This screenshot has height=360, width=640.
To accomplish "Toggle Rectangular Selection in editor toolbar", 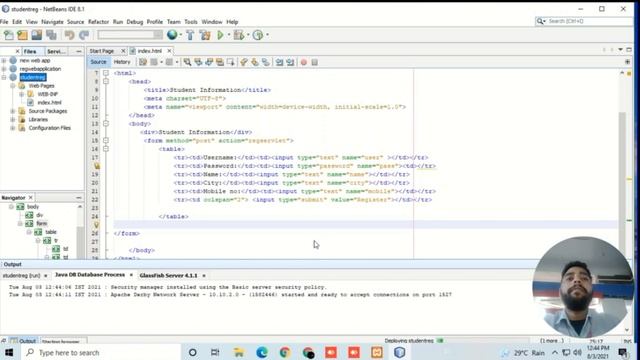I will click(x=231, y=62).
